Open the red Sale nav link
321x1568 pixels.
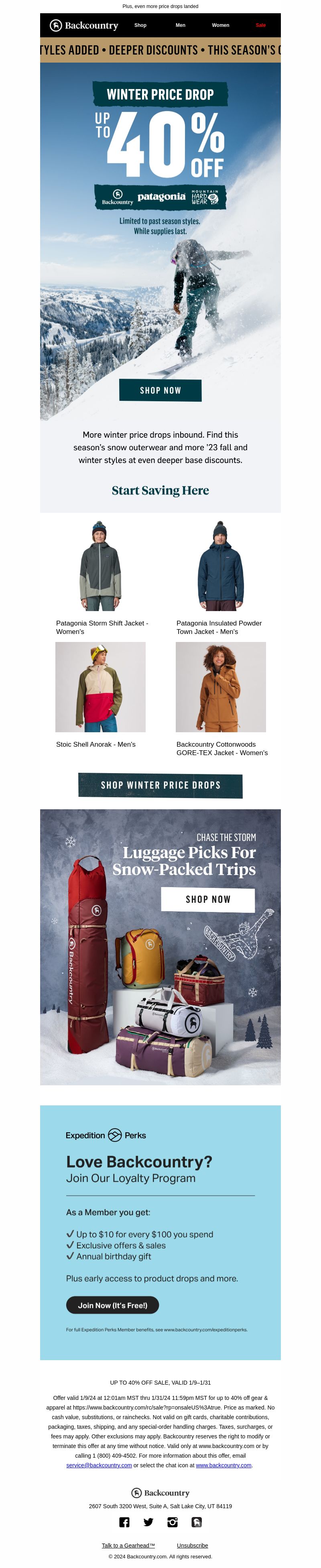pyautogui.click(x=261, y=26)
